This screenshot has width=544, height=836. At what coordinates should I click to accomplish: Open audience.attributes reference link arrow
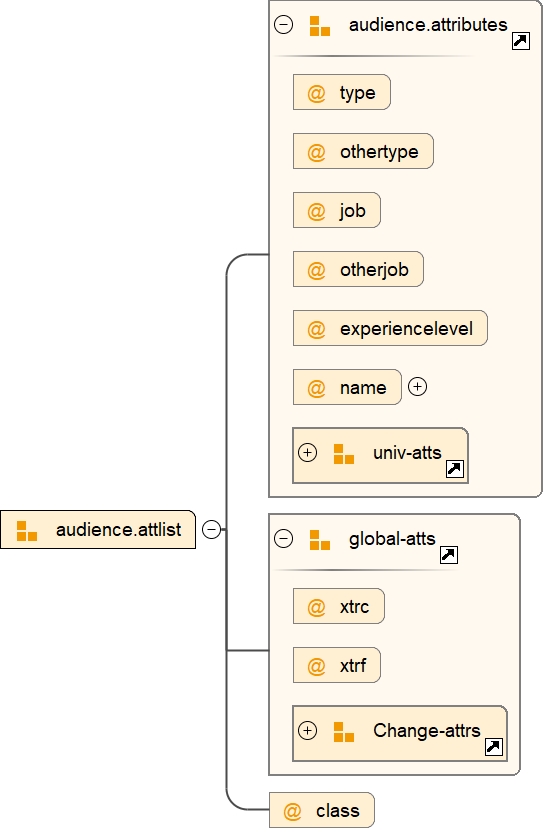click(521, 41)
